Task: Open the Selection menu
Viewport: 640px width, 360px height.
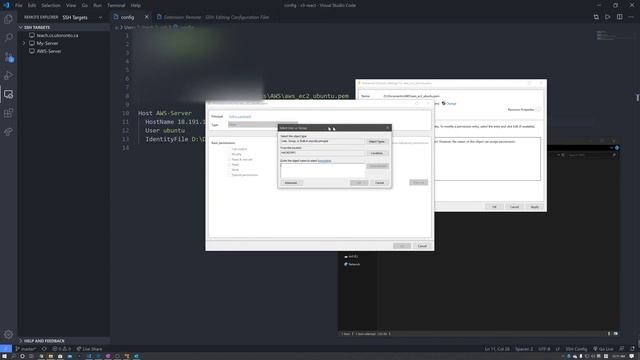Action: coord(51,5)
